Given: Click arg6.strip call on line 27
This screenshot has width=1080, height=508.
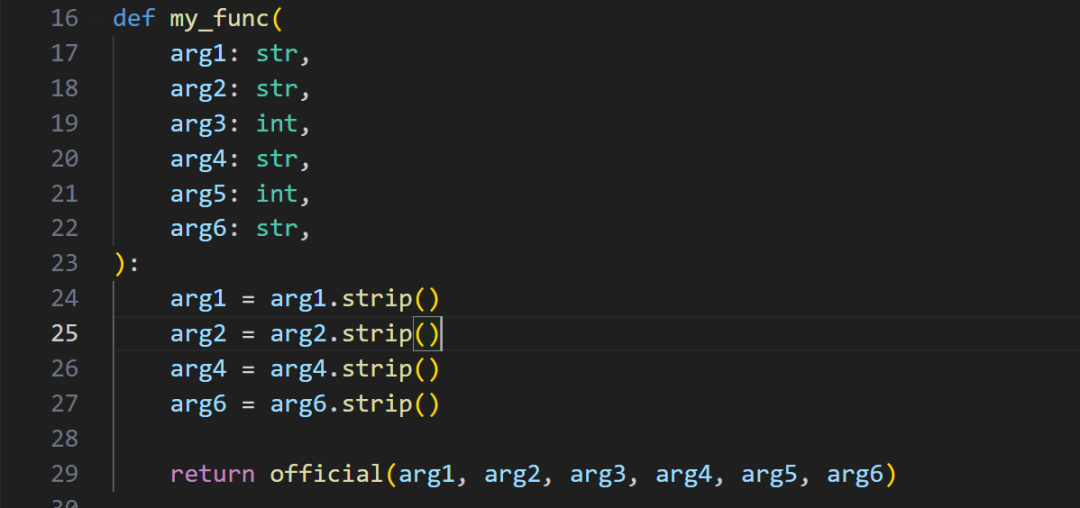Looking at the screenshot, I should [355, 404].
